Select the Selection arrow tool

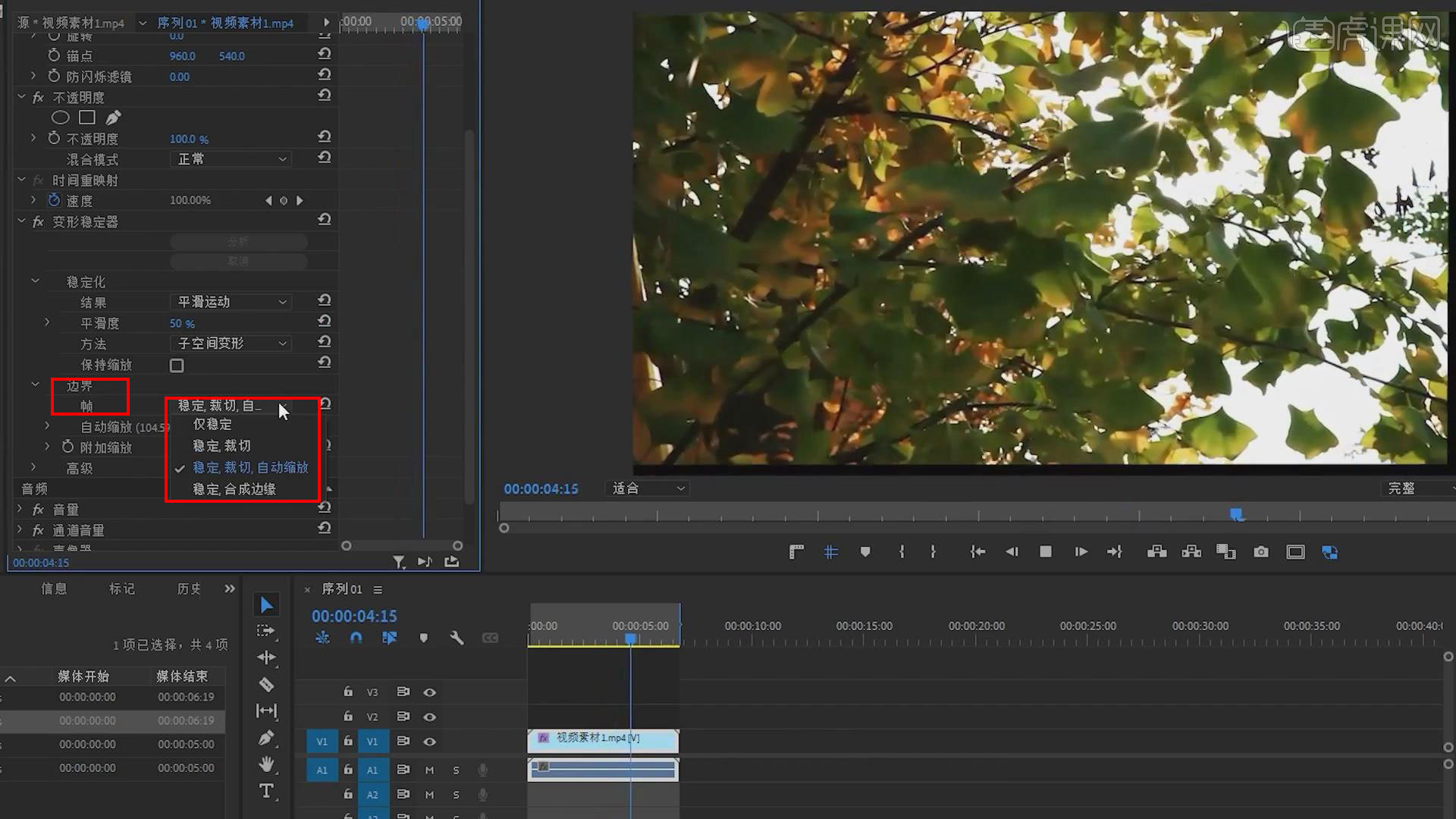point(266,605)
